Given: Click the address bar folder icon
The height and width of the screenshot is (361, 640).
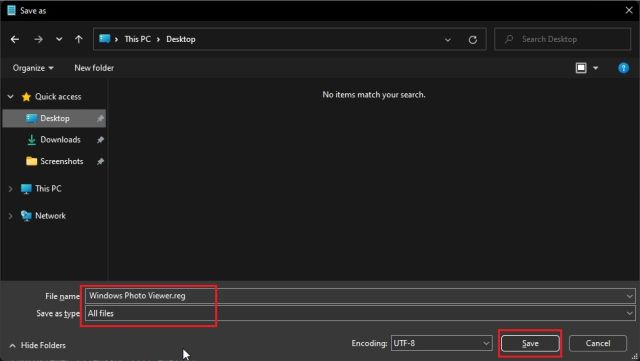Looking at the screenshot, I should 104,39.
